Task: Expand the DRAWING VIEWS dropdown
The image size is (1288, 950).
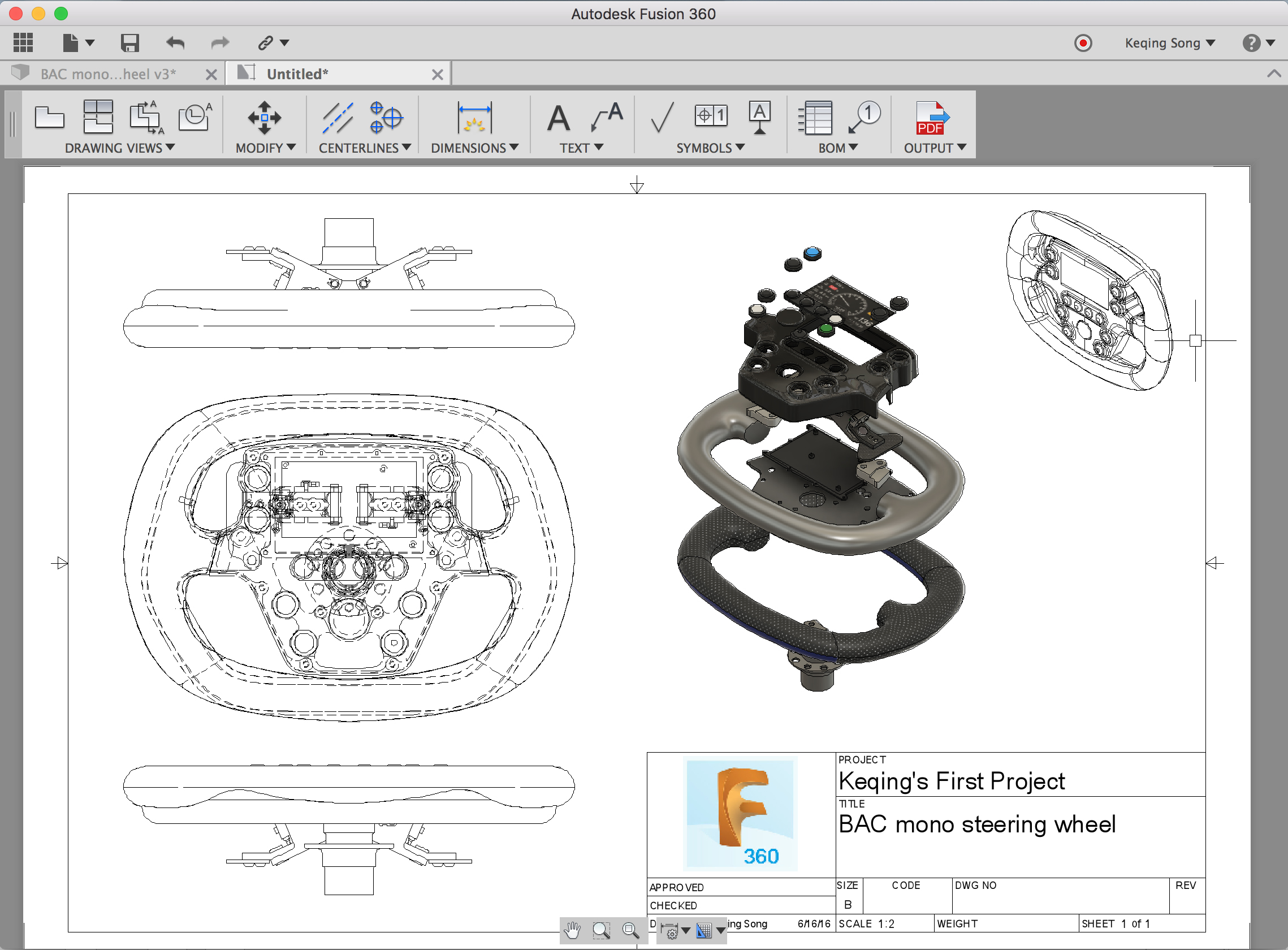Action: coord(120,148)
